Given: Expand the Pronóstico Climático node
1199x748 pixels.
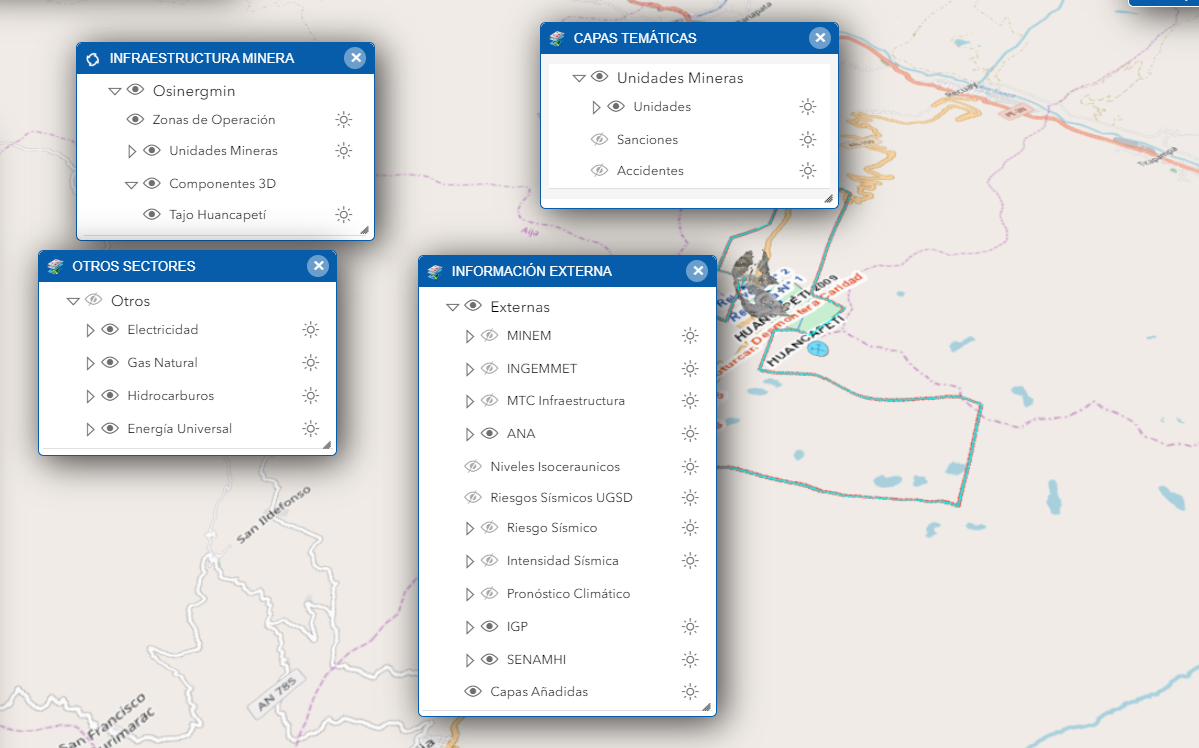Looking at the screenshot, I should point(470,594).
